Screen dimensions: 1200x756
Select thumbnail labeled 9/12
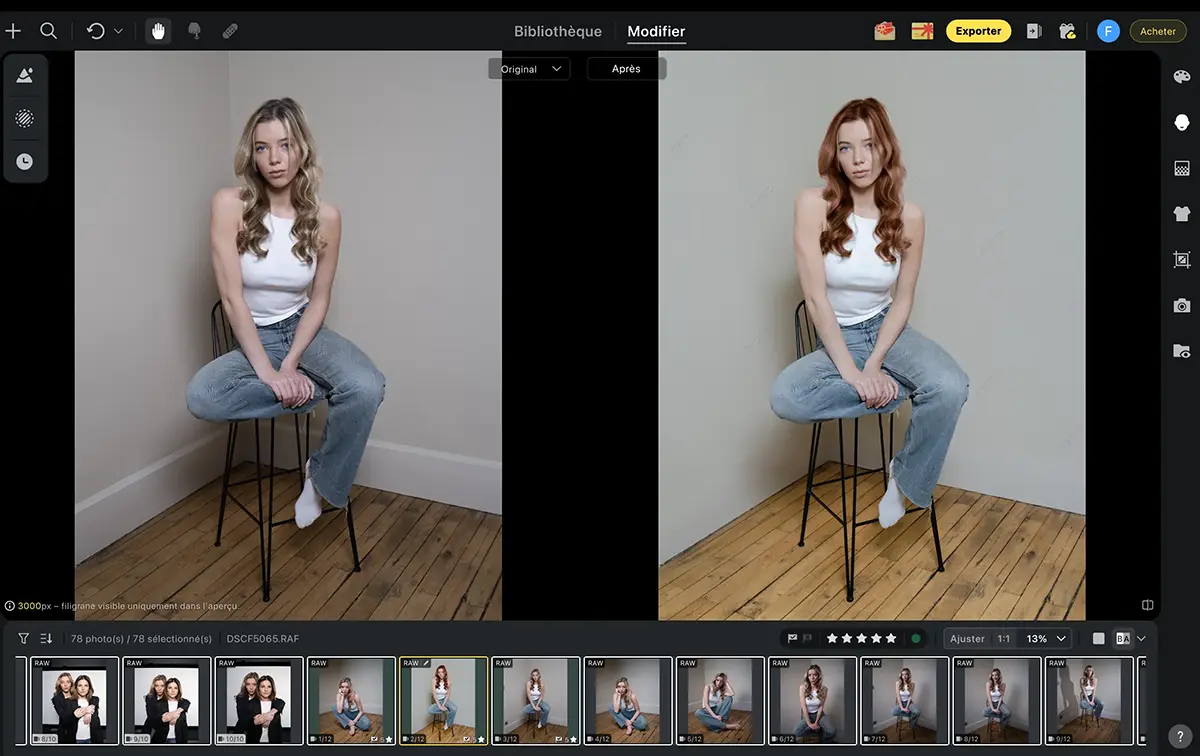(x=1089, y=701)
